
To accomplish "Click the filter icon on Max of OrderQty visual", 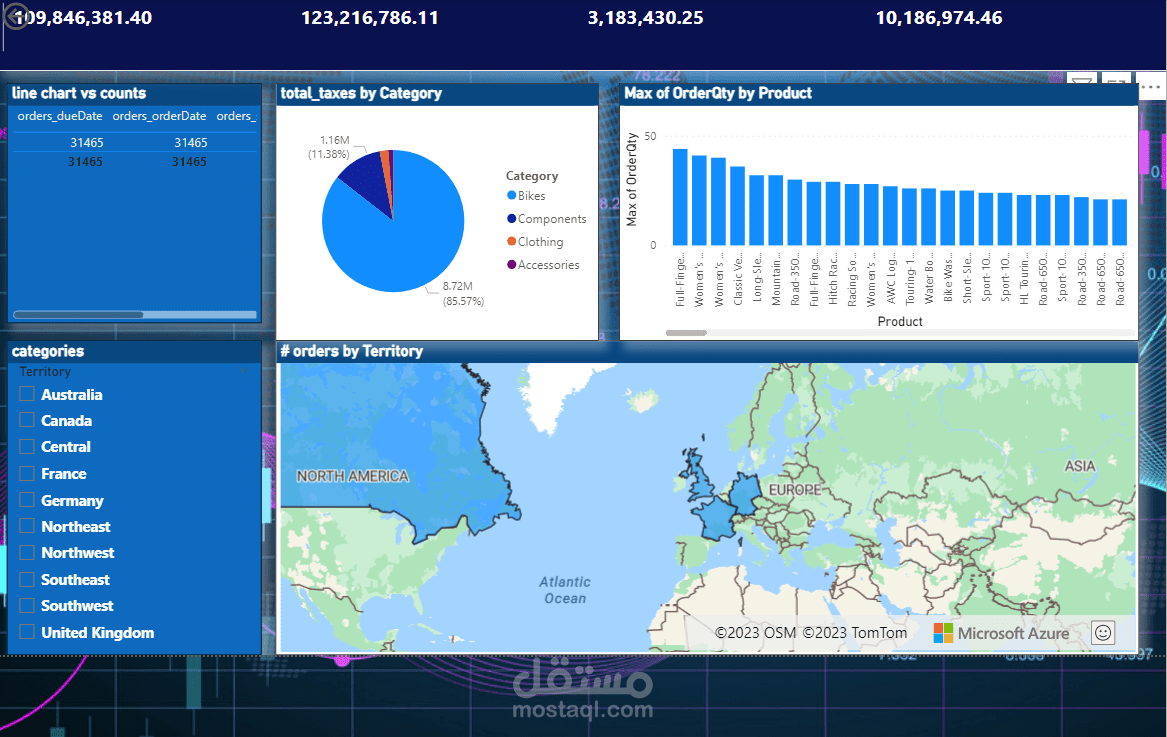I will pos(1081,80).
